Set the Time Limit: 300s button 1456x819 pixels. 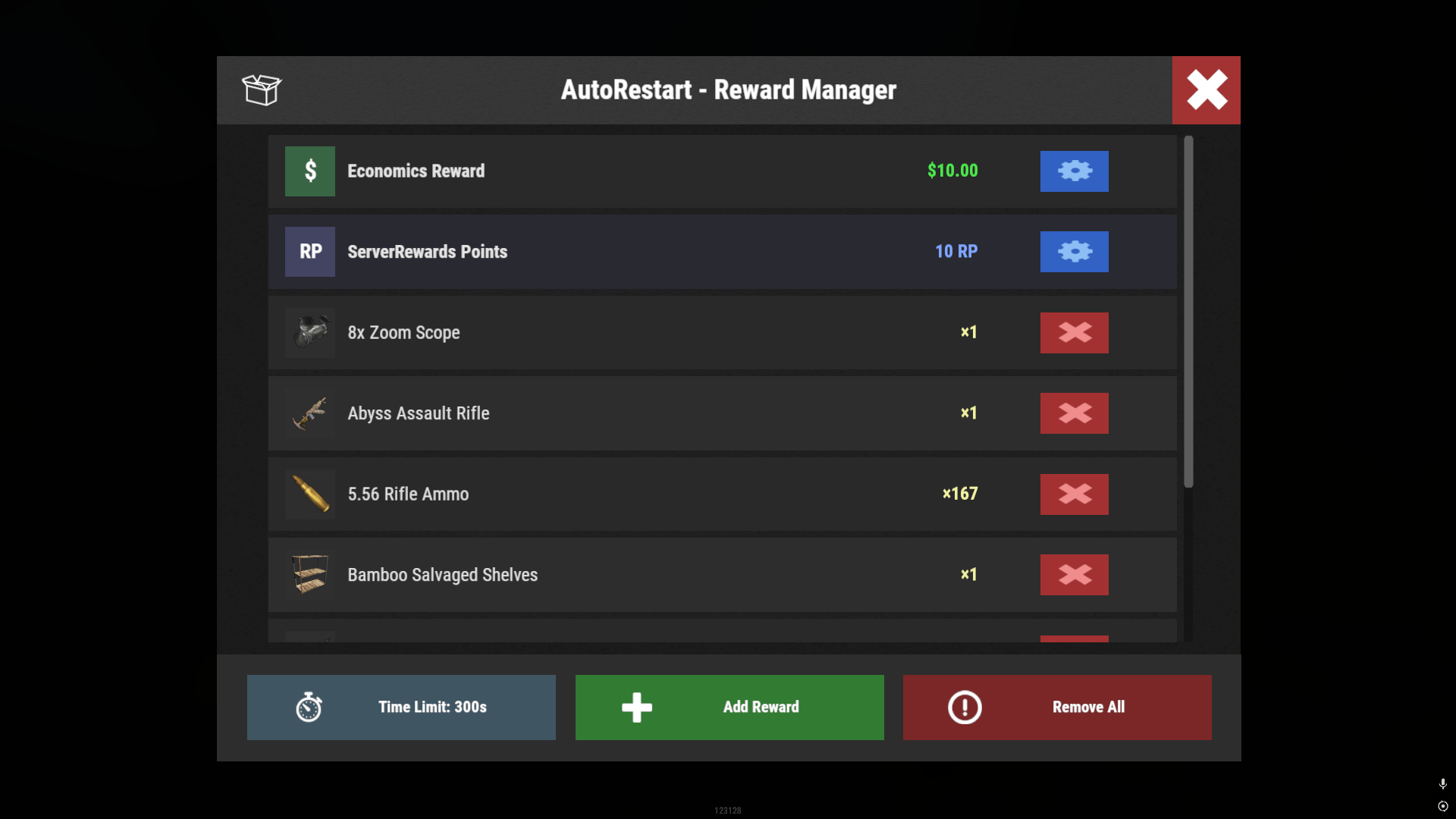401,708
